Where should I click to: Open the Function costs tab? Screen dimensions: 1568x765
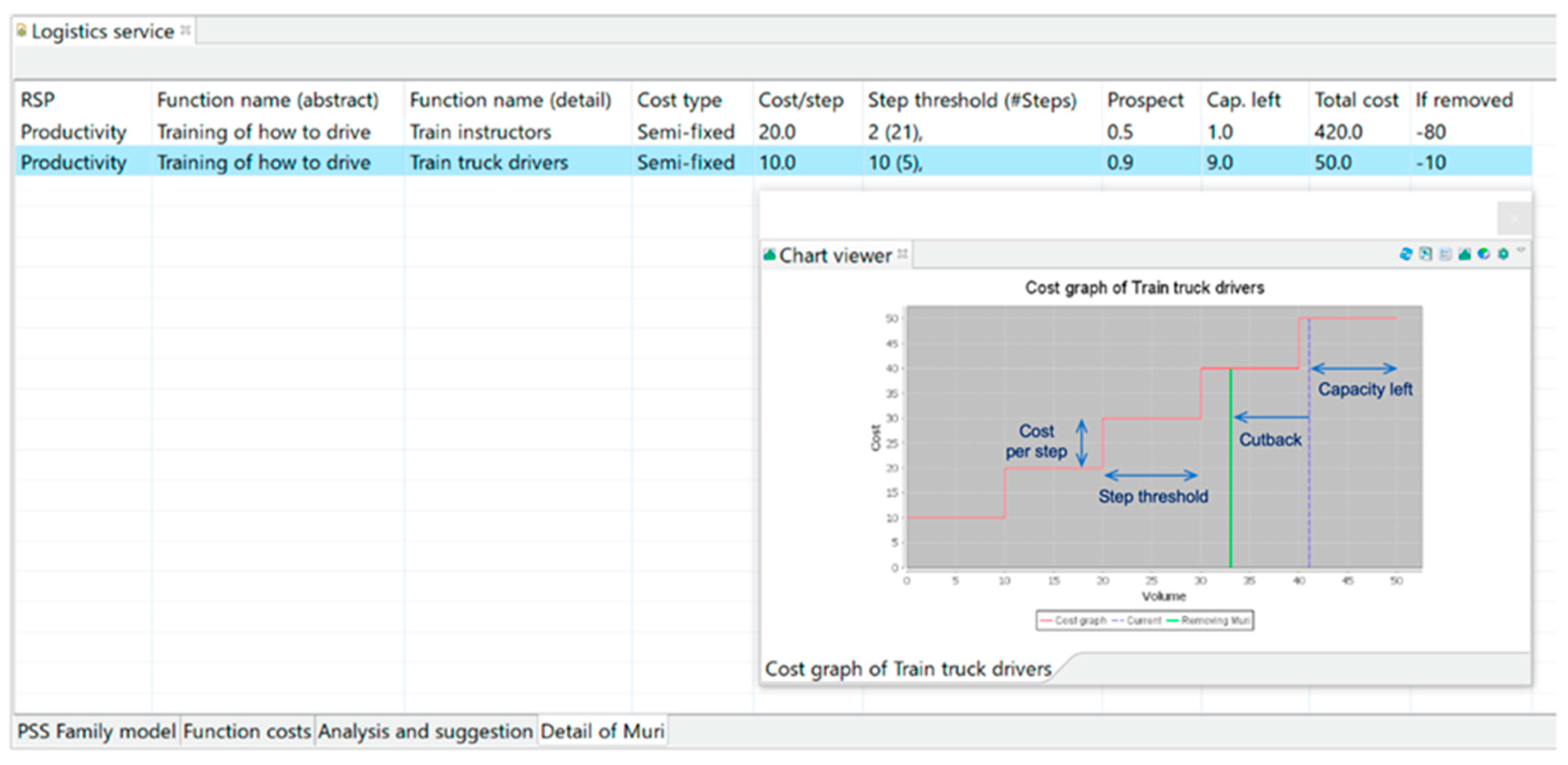(x=247, y=730)
